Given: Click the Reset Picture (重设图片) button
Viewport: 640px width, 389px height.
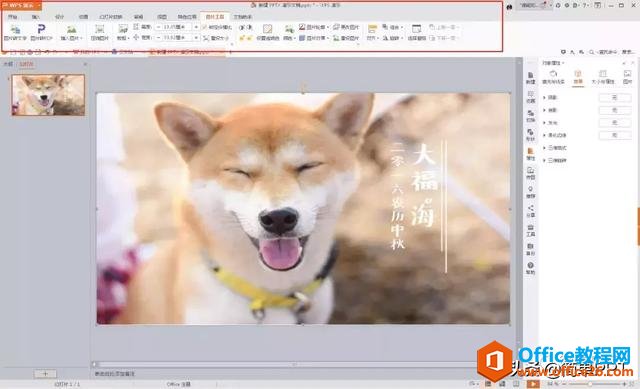Looking at the screenshot, I should pos(346,38).
